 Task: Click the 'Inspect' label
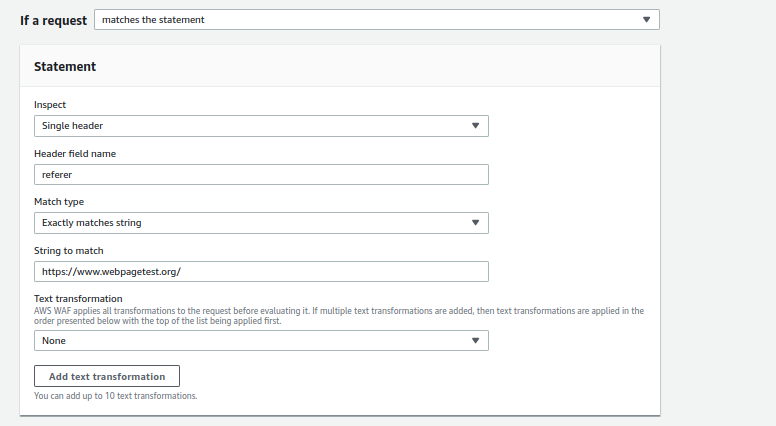tap(50, 105)
